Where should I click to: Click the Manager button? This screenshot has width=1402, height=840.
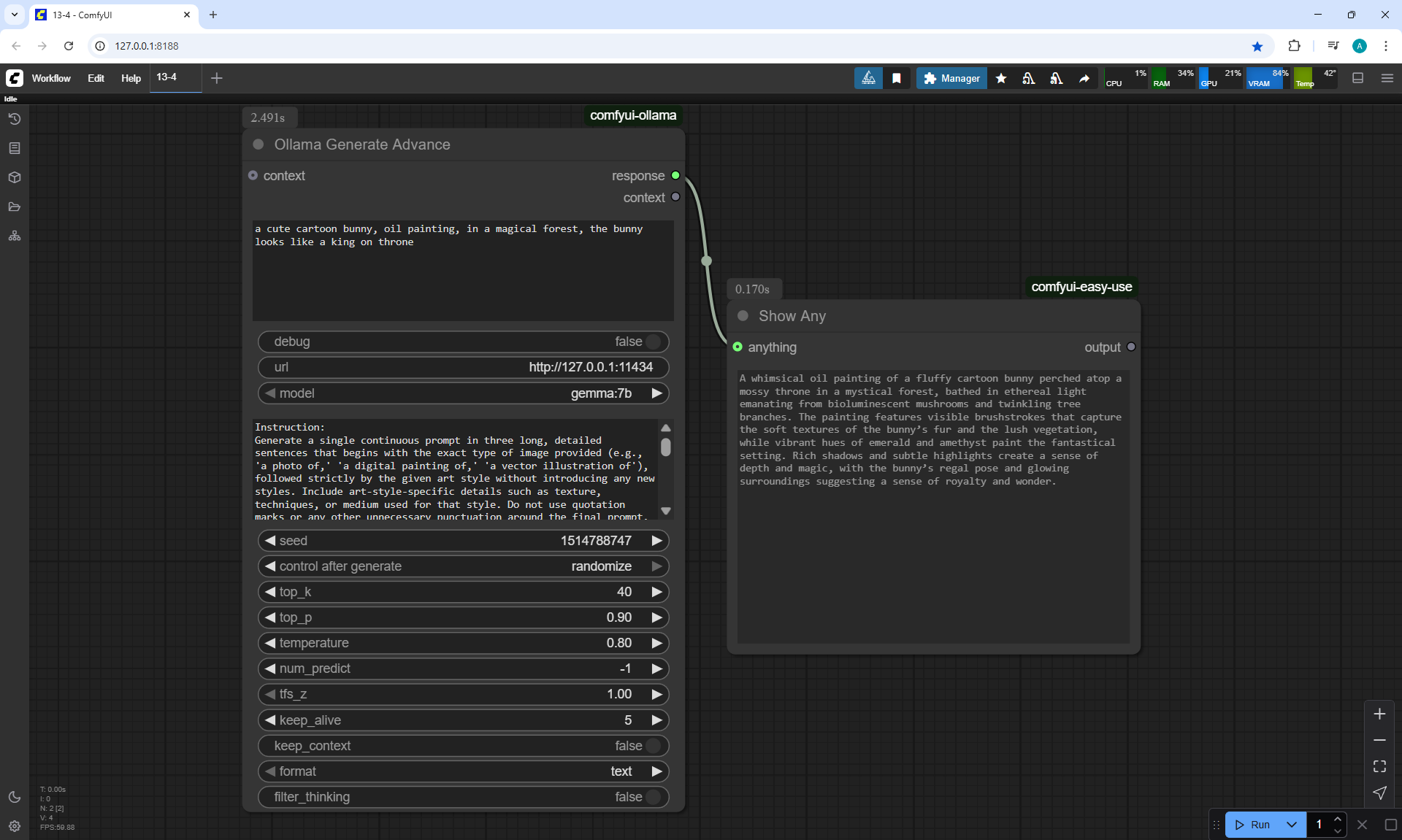951,78
